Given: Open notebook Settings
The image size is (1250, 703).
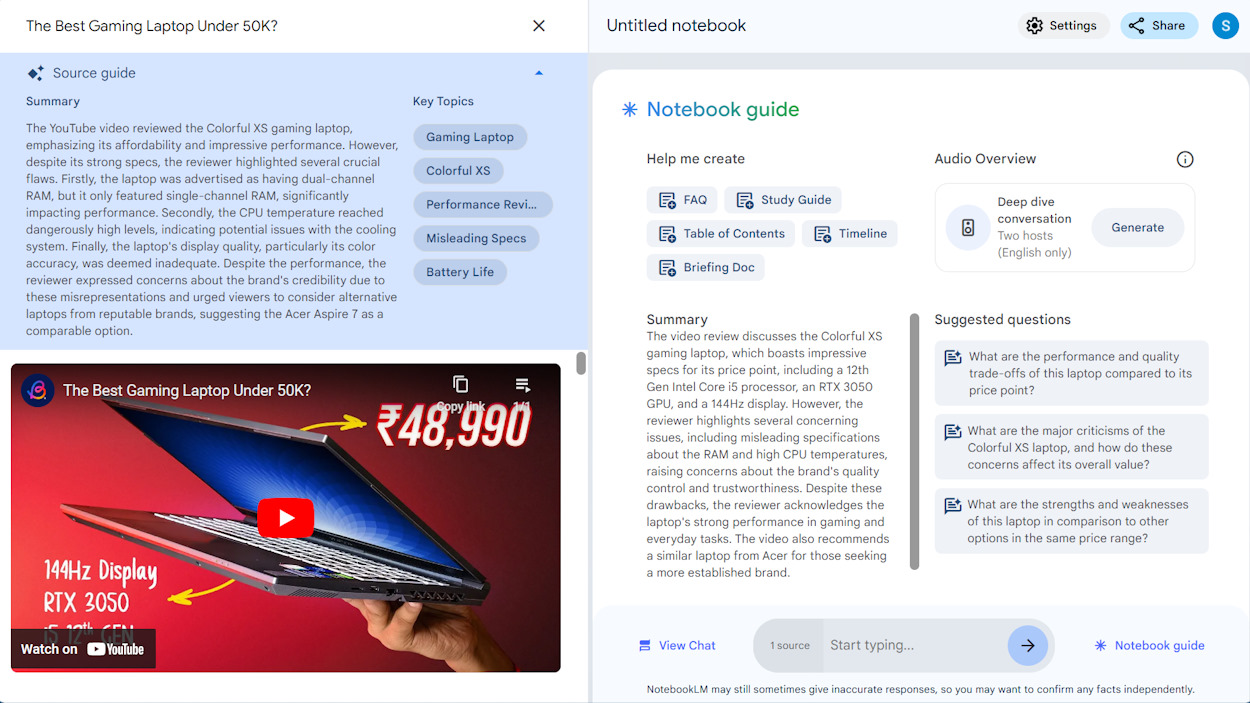Looking at the screenshot, I should (1063, 25).
